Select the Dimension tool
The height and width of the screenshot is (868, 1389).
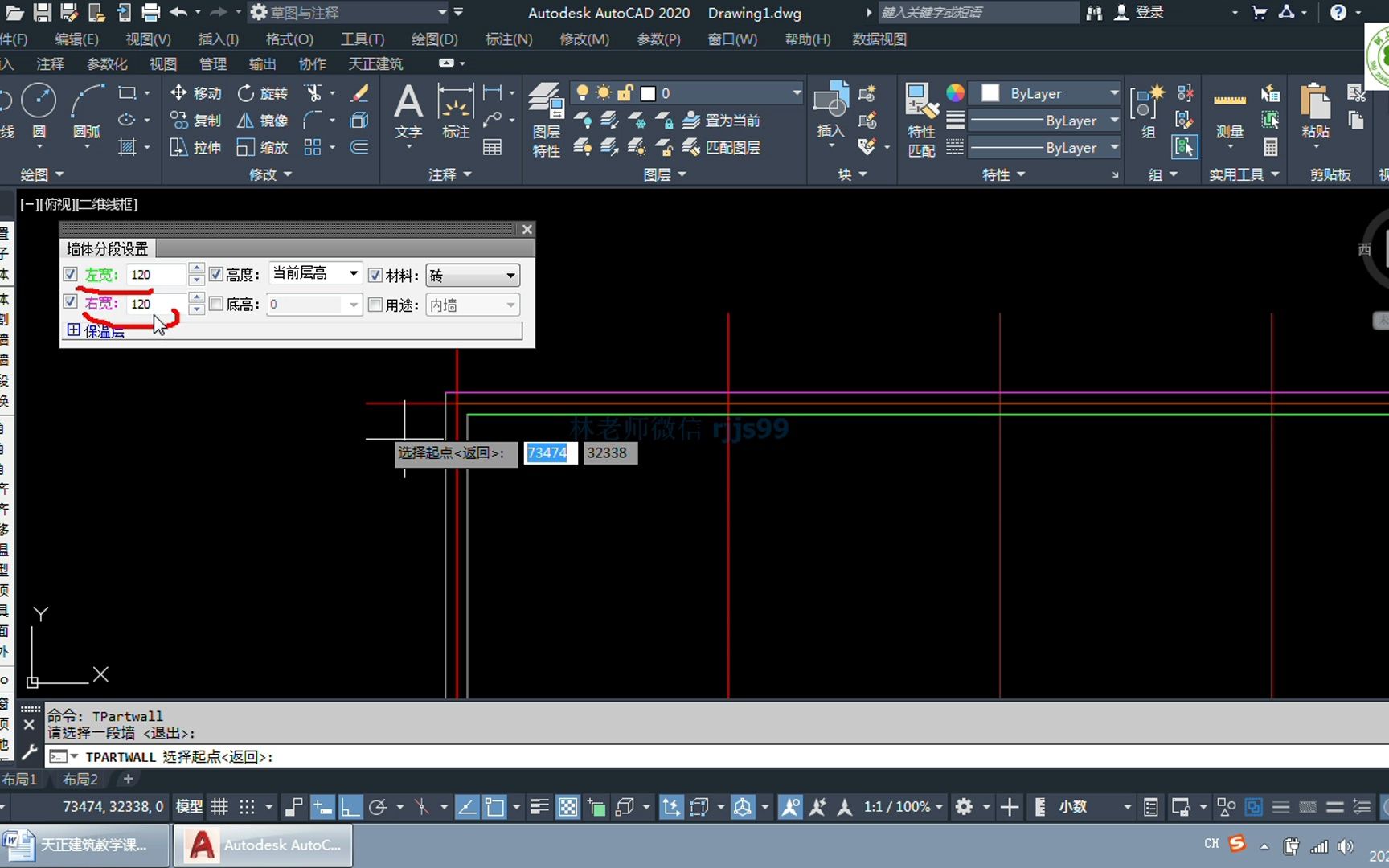click(x=455, y=111)
